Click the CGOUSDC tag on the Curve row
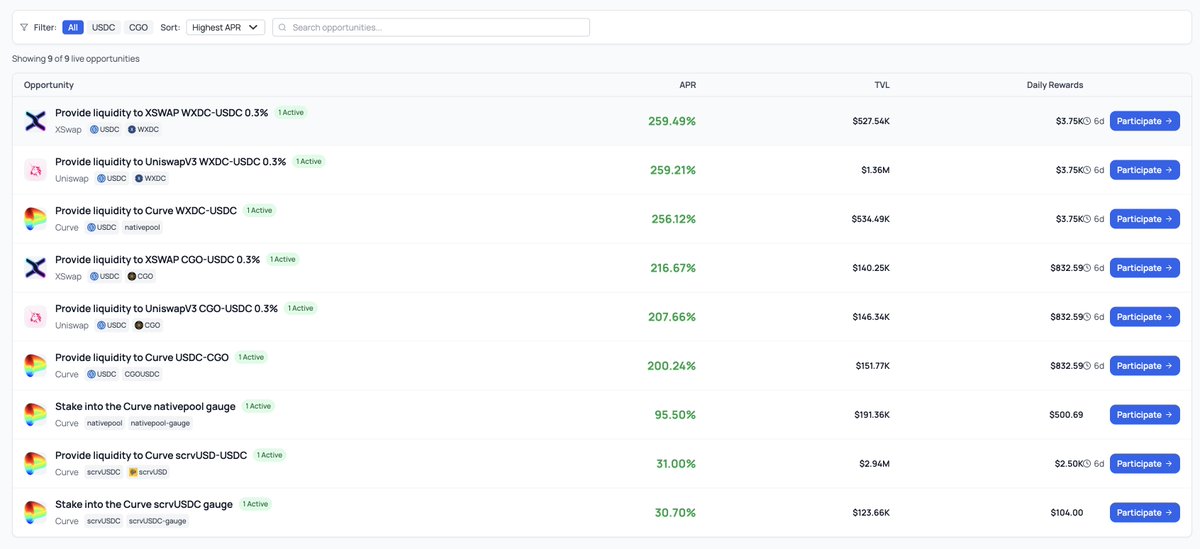This screenshot has height=549, width=1200. 141,375
